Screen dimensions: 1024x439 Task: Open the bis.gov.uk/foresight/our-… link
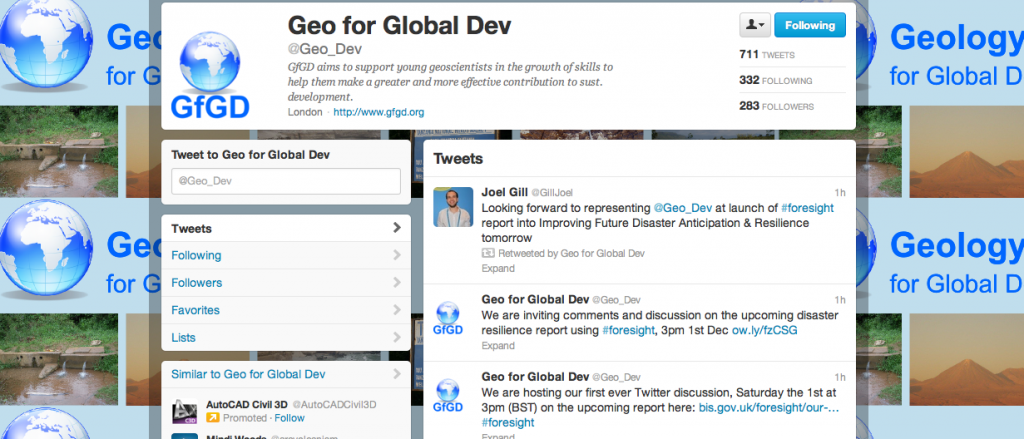769,408
